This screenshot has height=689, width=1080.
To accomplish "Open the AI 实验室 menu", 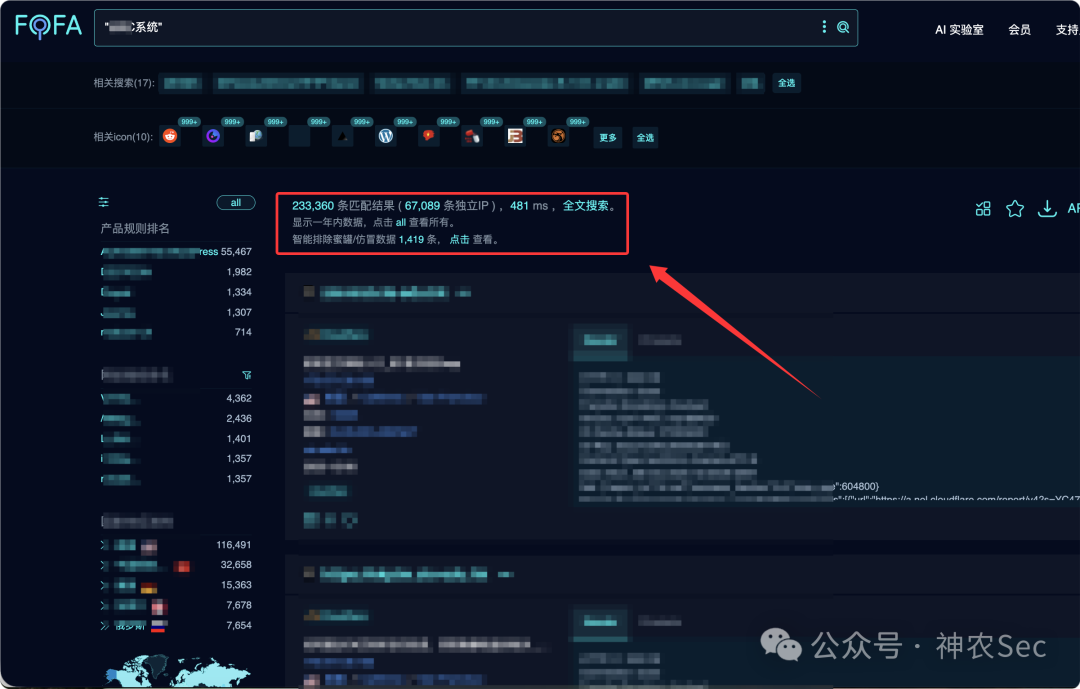I will coord(959,29).
